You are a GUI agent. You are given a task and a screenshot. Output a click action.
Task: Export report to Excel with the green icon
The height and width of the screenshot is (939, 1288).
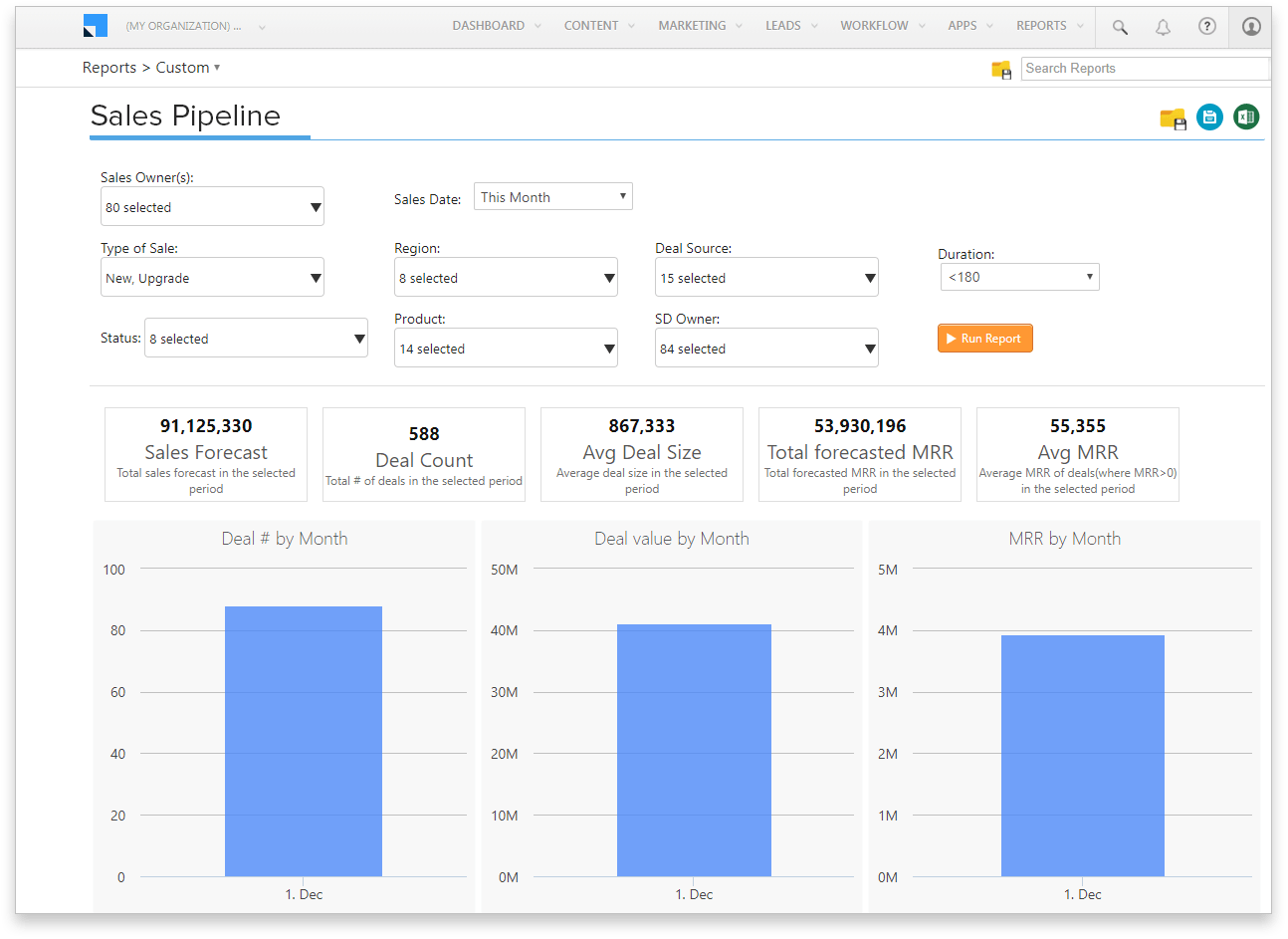coord(1245,117)
